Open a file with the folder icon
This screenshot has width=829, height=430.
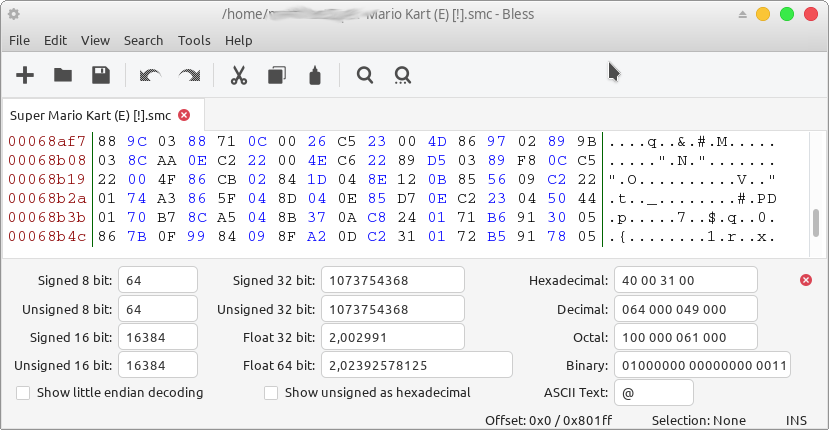[x=63, y=75]
